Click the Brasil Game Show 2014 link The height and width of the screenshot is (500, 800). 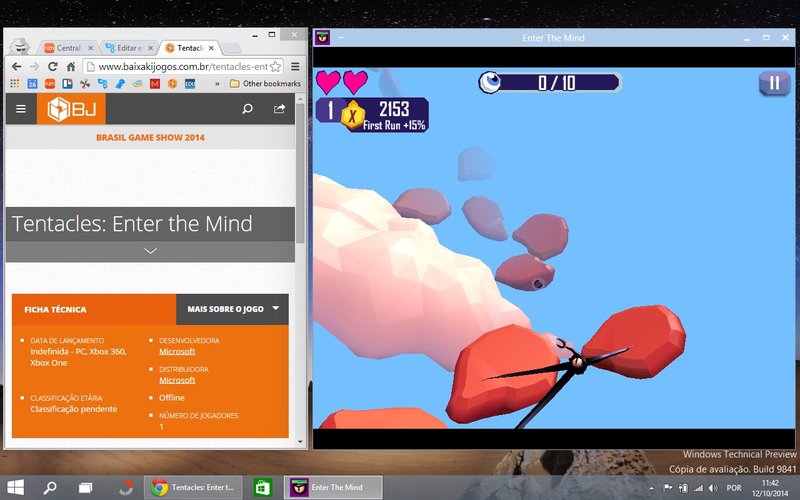151,137
